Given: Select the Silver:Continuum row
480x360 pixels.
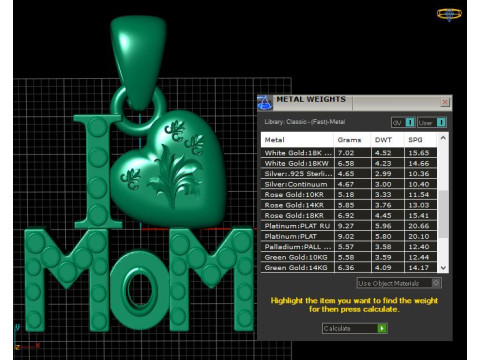Looking at the screenshot, I should tap(349, 184).
